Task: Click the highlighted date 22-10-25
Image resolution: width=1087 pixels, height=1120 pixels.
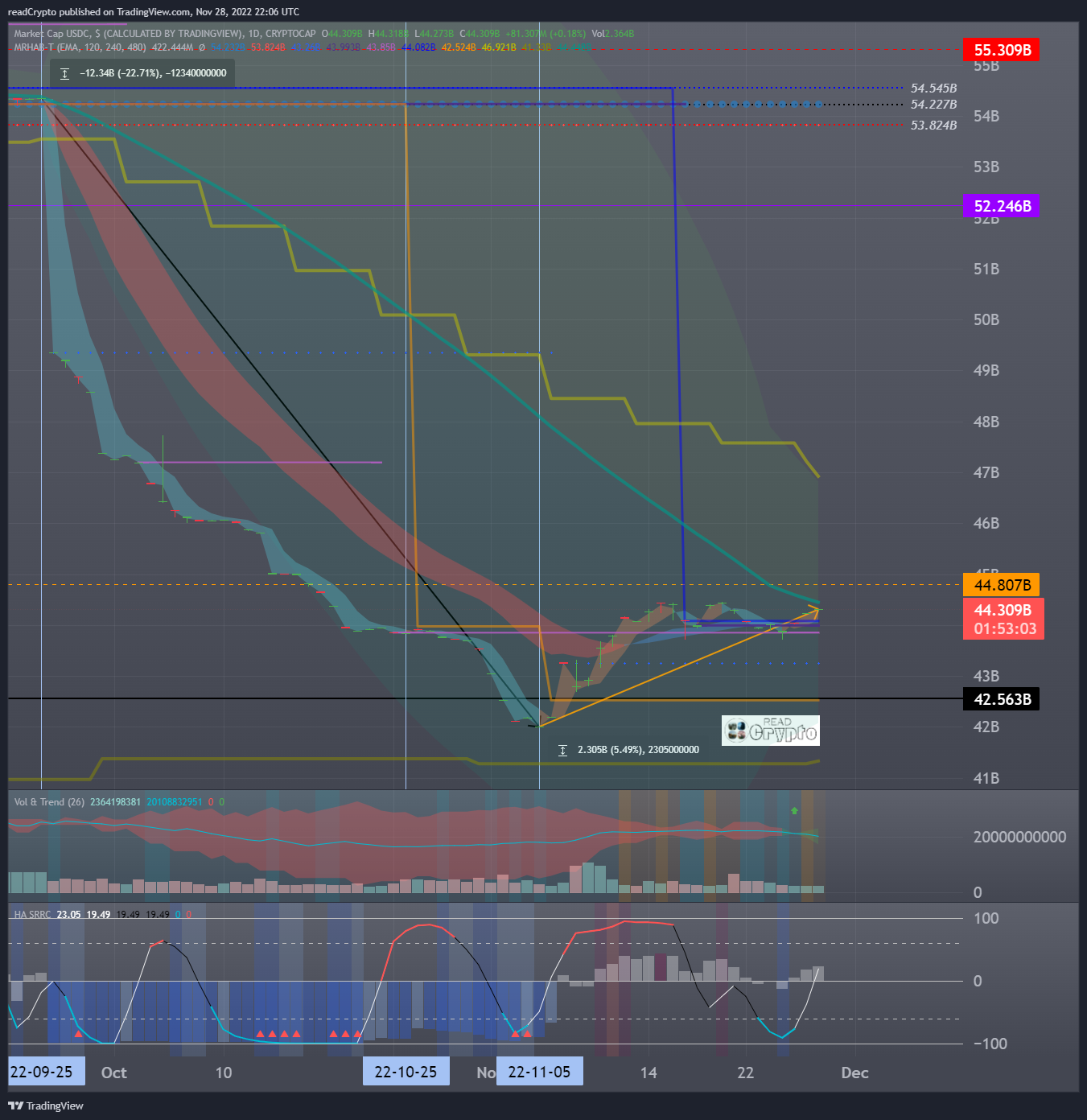Action: click(x=406, y=1072)
